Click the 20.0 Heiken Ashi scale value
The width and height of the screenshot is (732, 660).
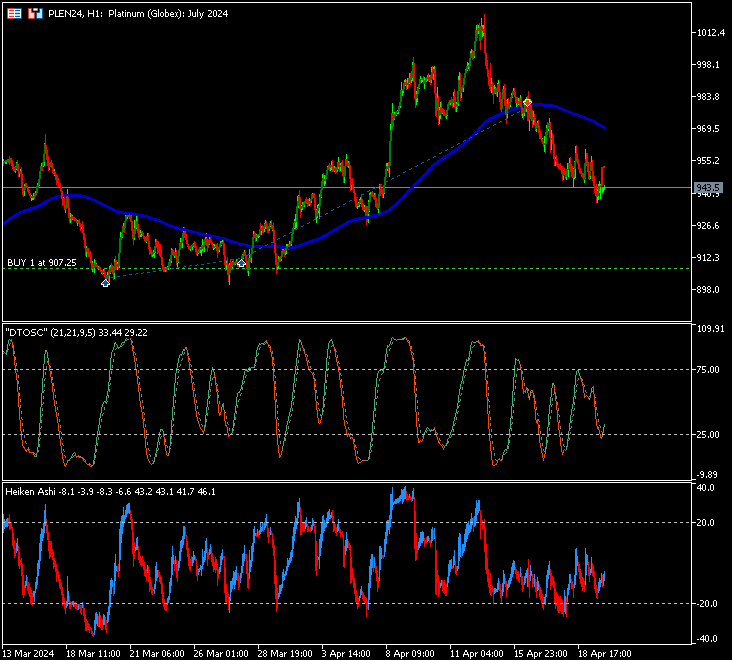coord(705,523)
